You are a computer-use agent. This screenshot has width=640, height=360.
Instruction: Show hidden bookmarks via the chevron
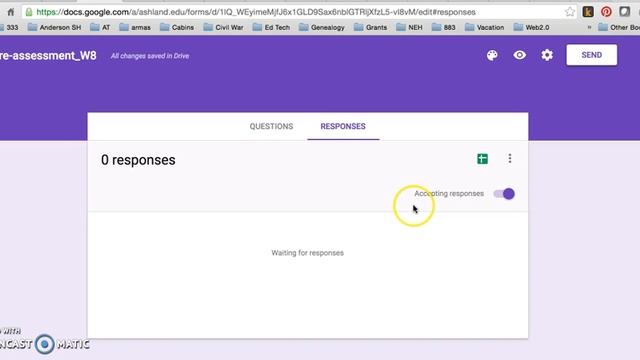(589, 27)
